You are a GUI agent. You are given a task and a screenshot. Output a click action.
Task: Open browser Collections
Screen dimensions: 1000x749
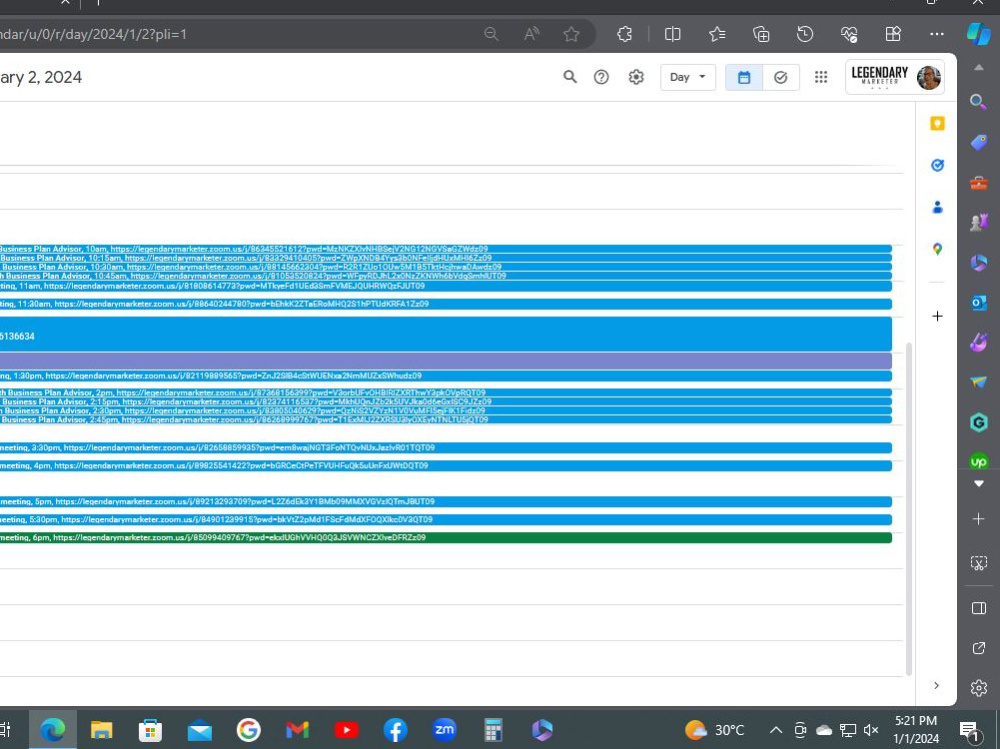pos(761,34)
